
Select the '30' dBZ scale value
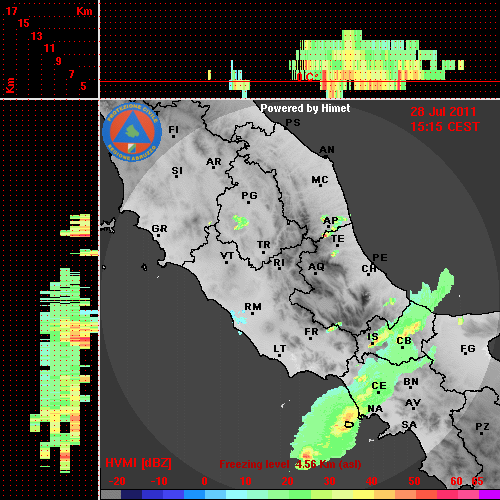(x=330, y=481)
